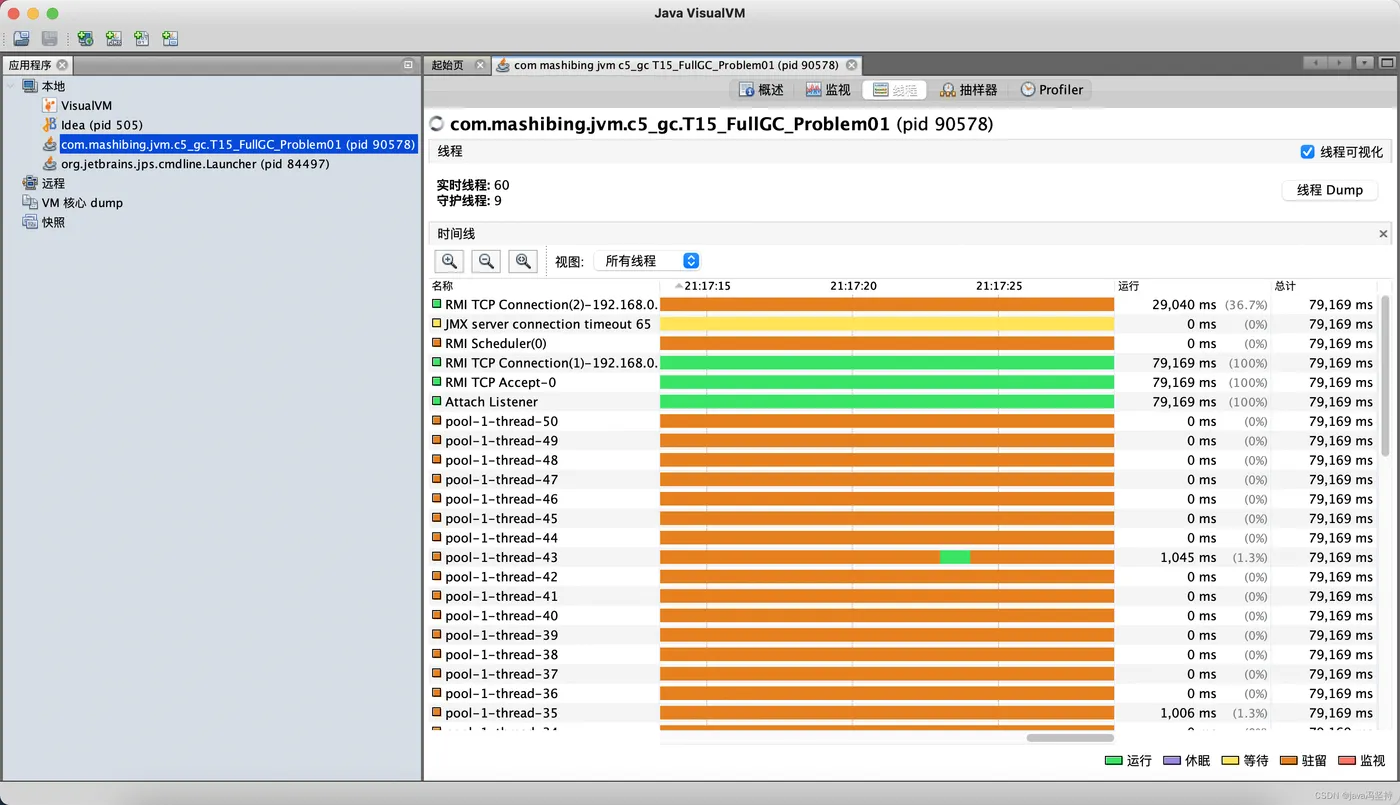Select the 线程 tab
Image resolution: width=1400 pixels, height=805 pixels.
pos(894,90)
